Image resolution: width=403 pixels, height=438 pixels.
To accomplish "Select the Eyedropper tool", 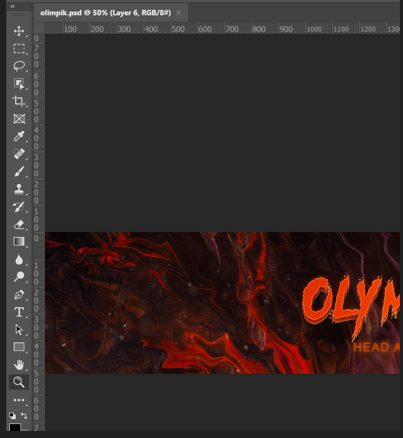I will 19,136.
